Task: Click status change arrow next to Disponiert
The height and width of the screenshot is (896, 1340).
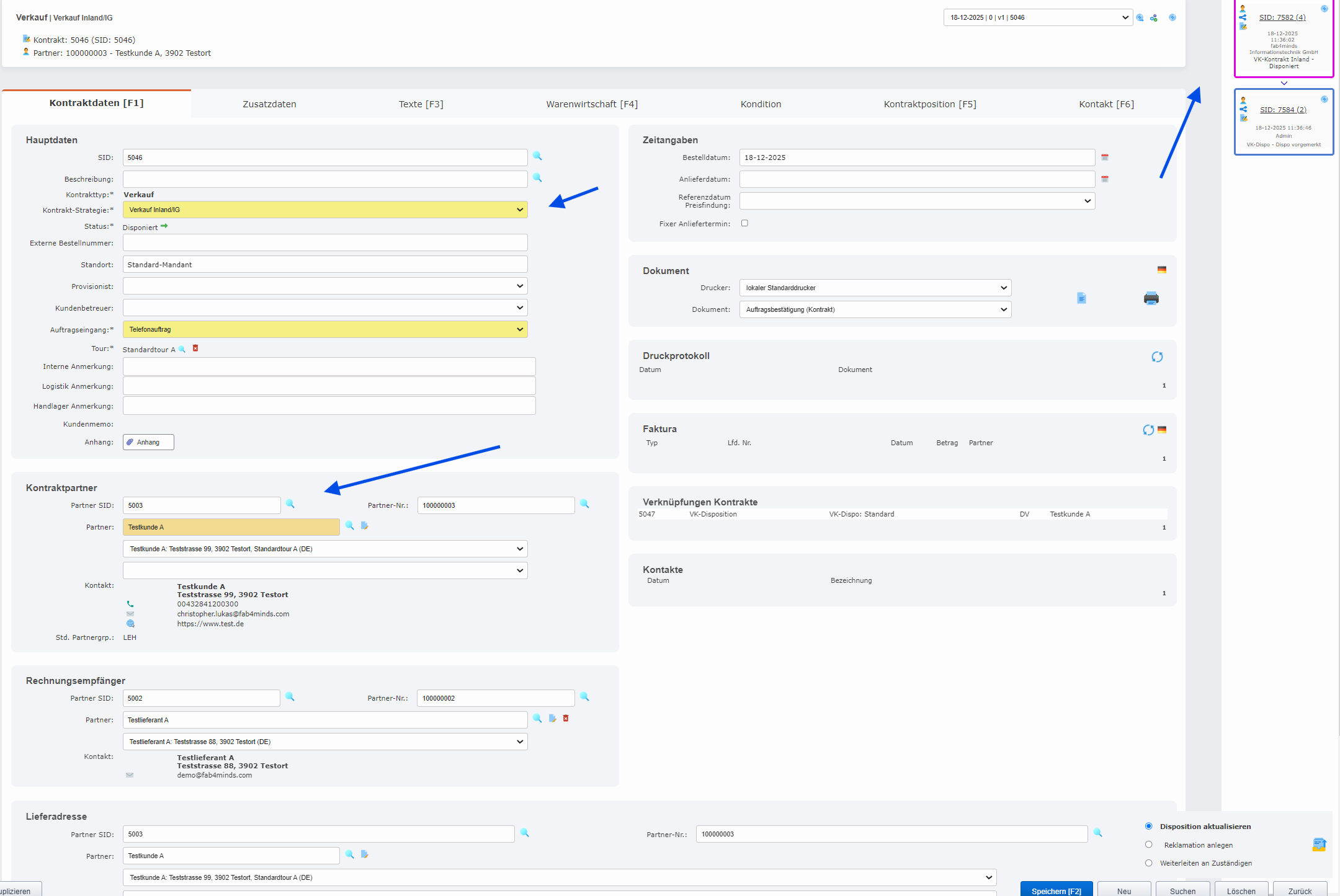Action: tap(164, 226)
